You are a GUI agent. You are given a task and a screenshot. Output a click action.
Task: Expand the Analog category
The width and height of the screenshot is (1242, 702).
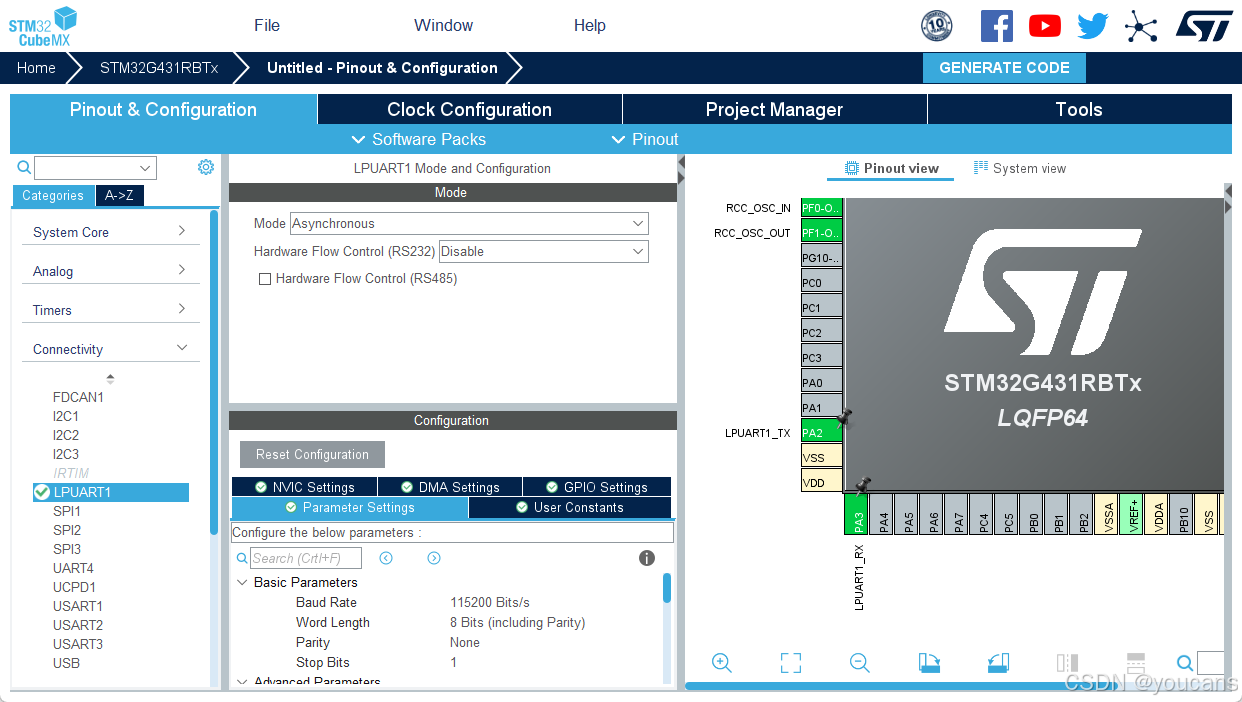point(110,271)
